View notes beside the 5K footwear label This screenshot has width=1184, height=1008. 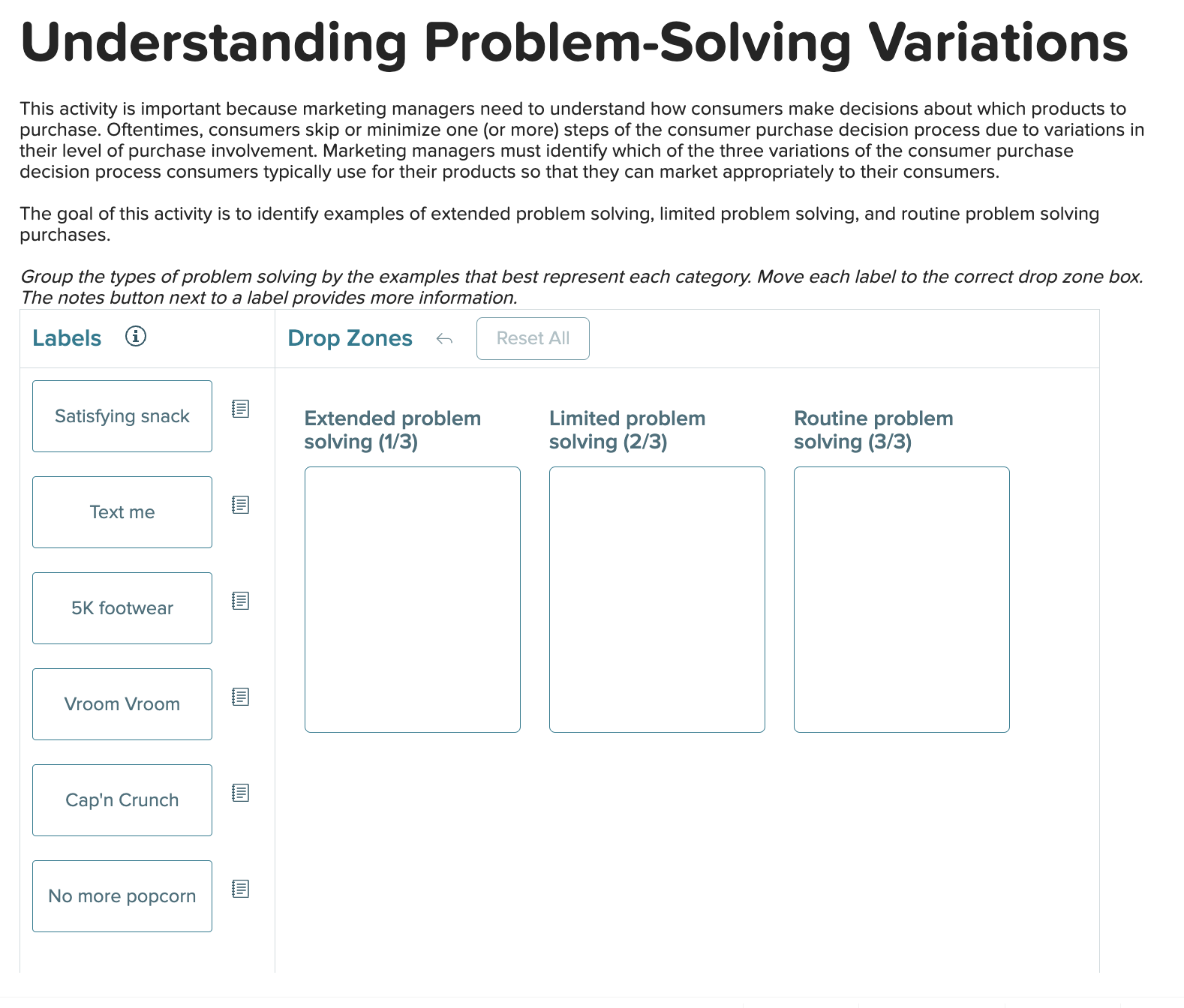(x=240, y=601)
